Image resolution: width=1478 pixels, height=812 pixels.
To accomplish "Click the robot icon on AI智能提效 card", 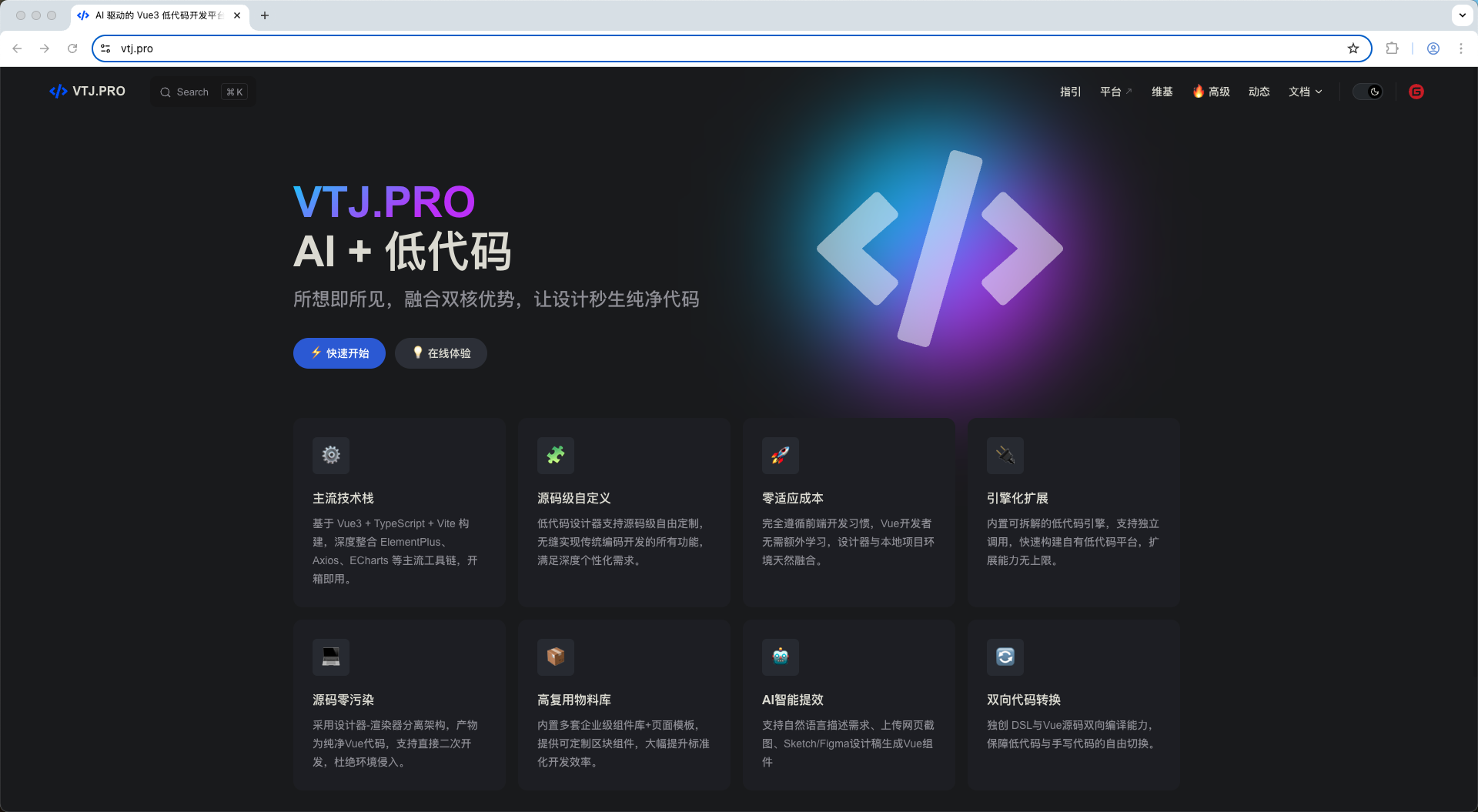I will 780,657.
